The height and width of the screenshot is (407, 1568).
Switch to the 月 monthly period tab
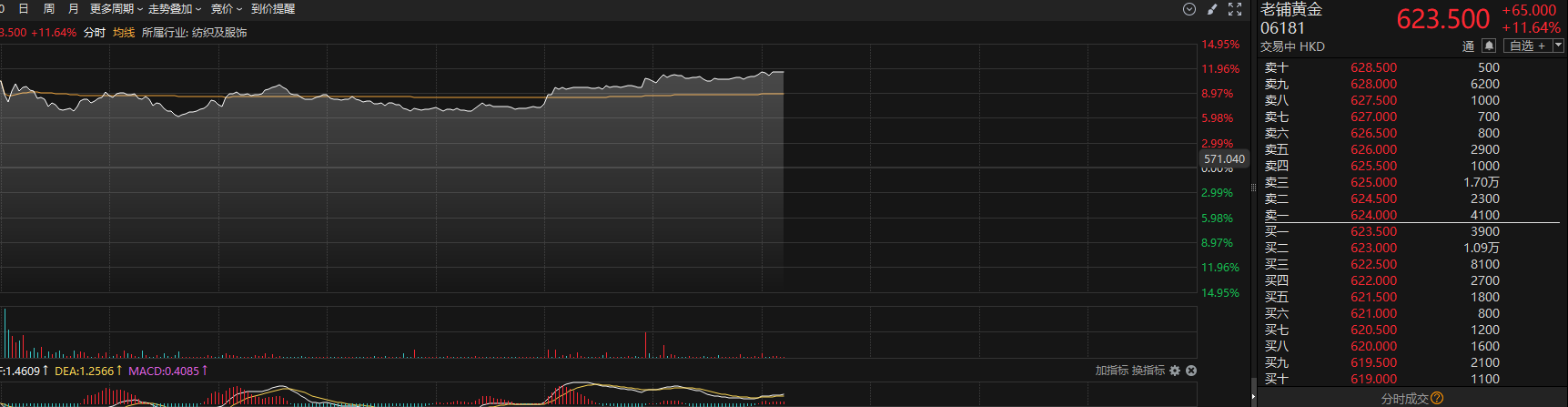tap(74, 9)
